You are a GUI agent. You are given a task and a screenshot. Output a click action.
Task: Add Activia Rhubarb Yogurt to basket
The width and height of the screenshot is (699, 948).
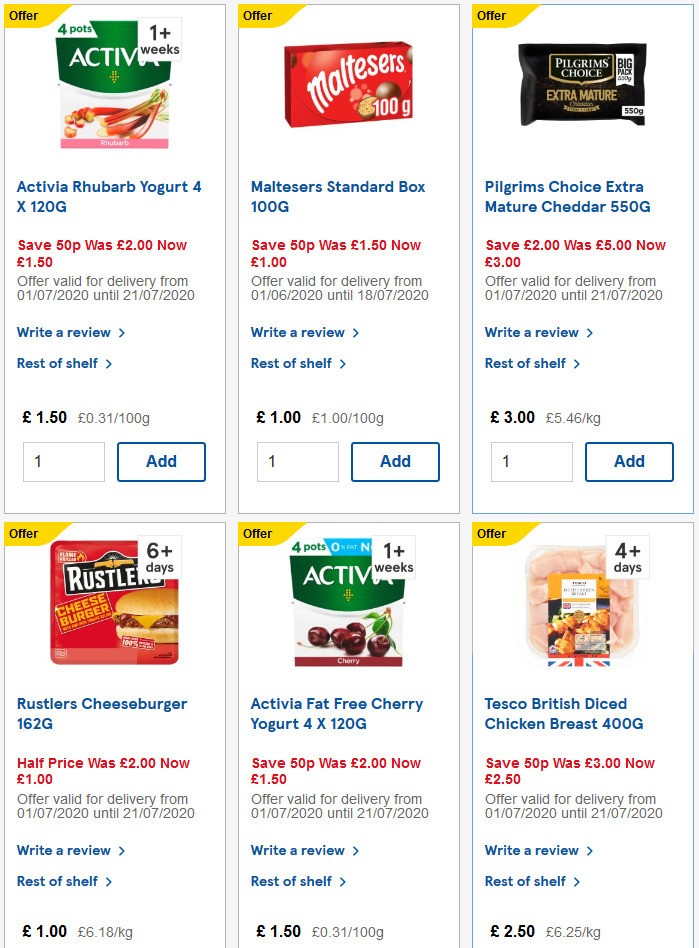pyautogui.click(x=161, y=461)
